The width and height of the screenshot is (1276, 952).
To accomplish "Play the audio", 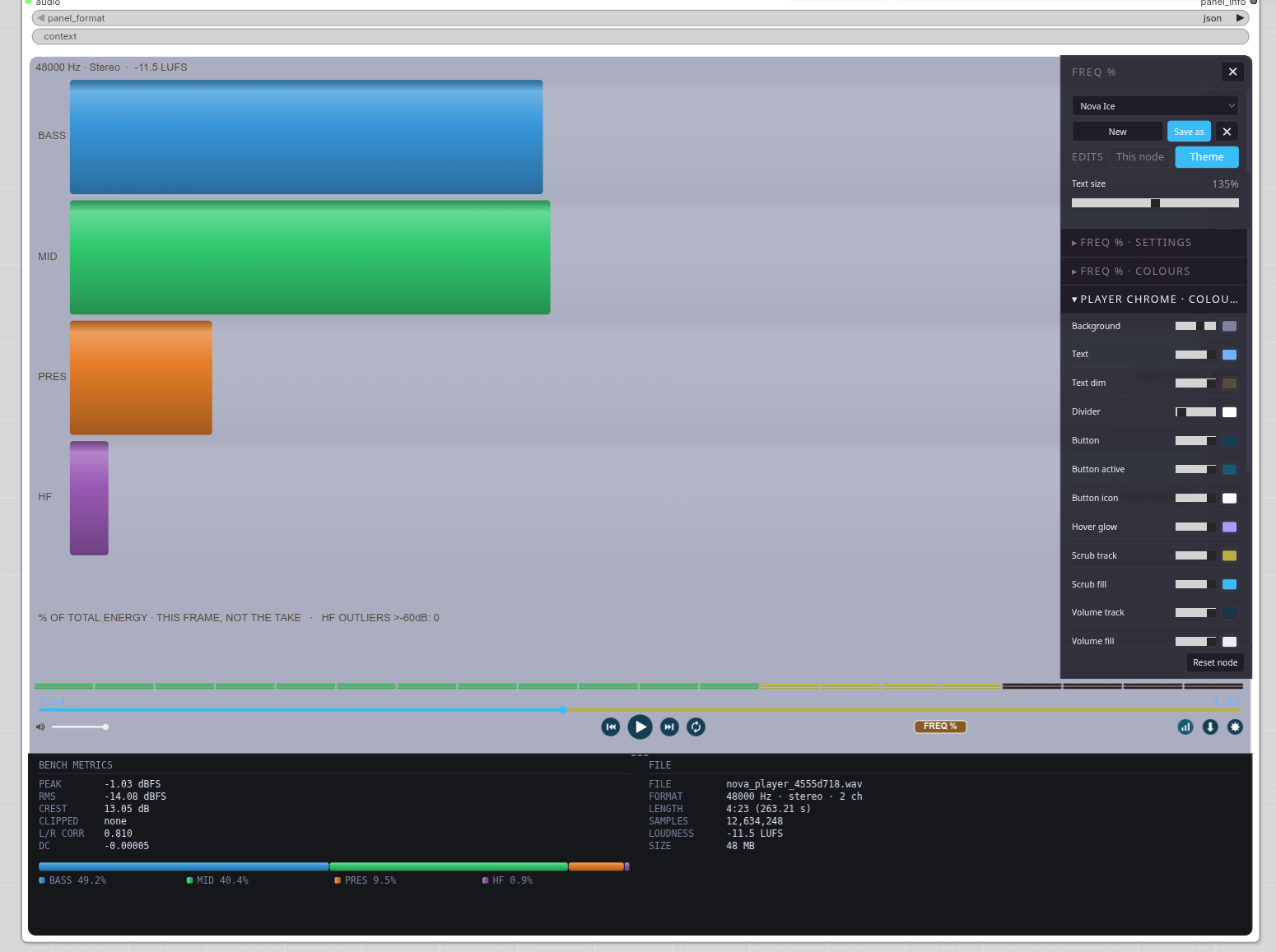I will [x=640, y=727].
